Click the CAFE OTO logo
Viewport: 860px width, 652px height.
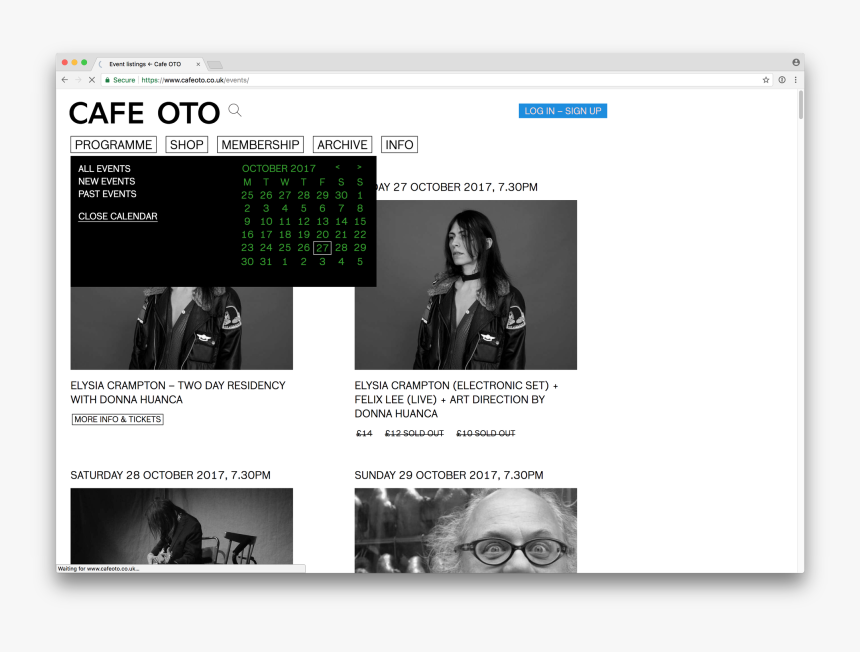(144, 113)
